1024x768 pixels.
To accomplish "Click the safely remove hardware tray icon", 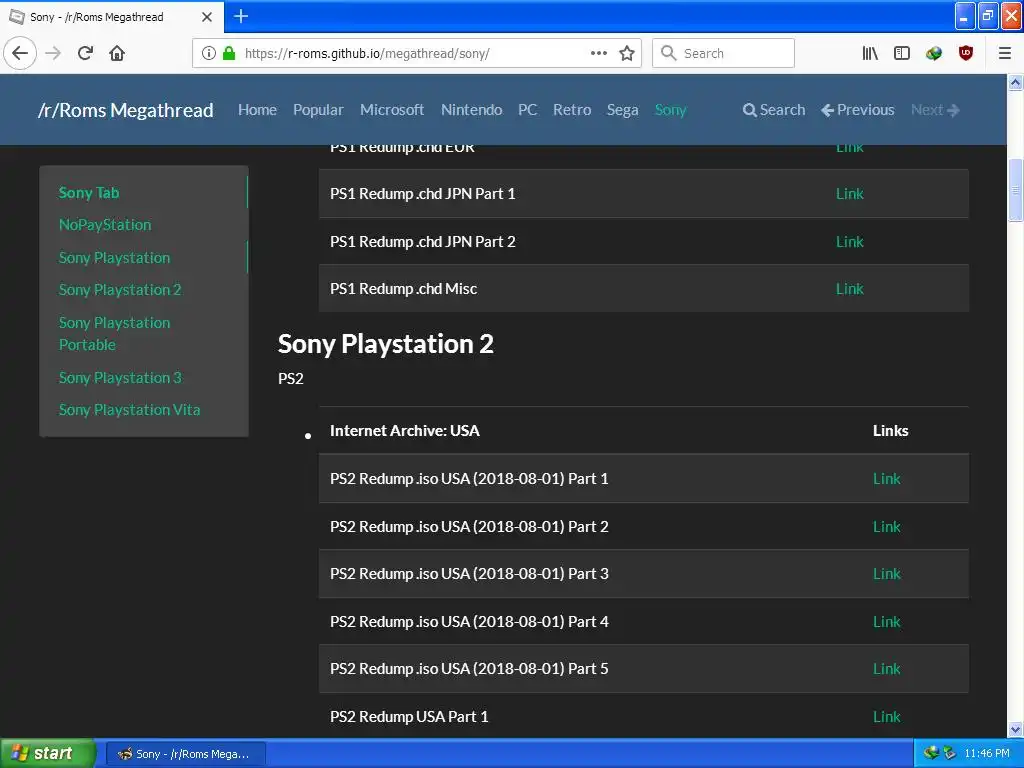I will 950,753.
